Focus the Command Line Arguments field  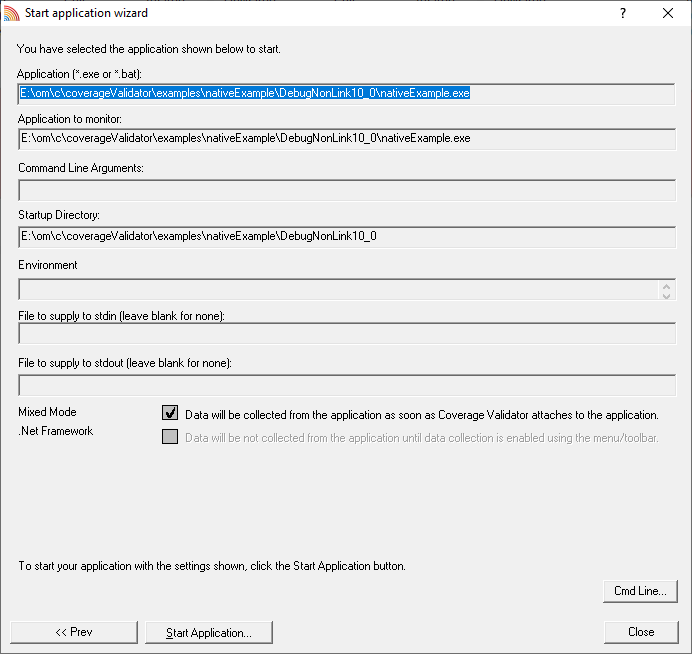(347, 190)
